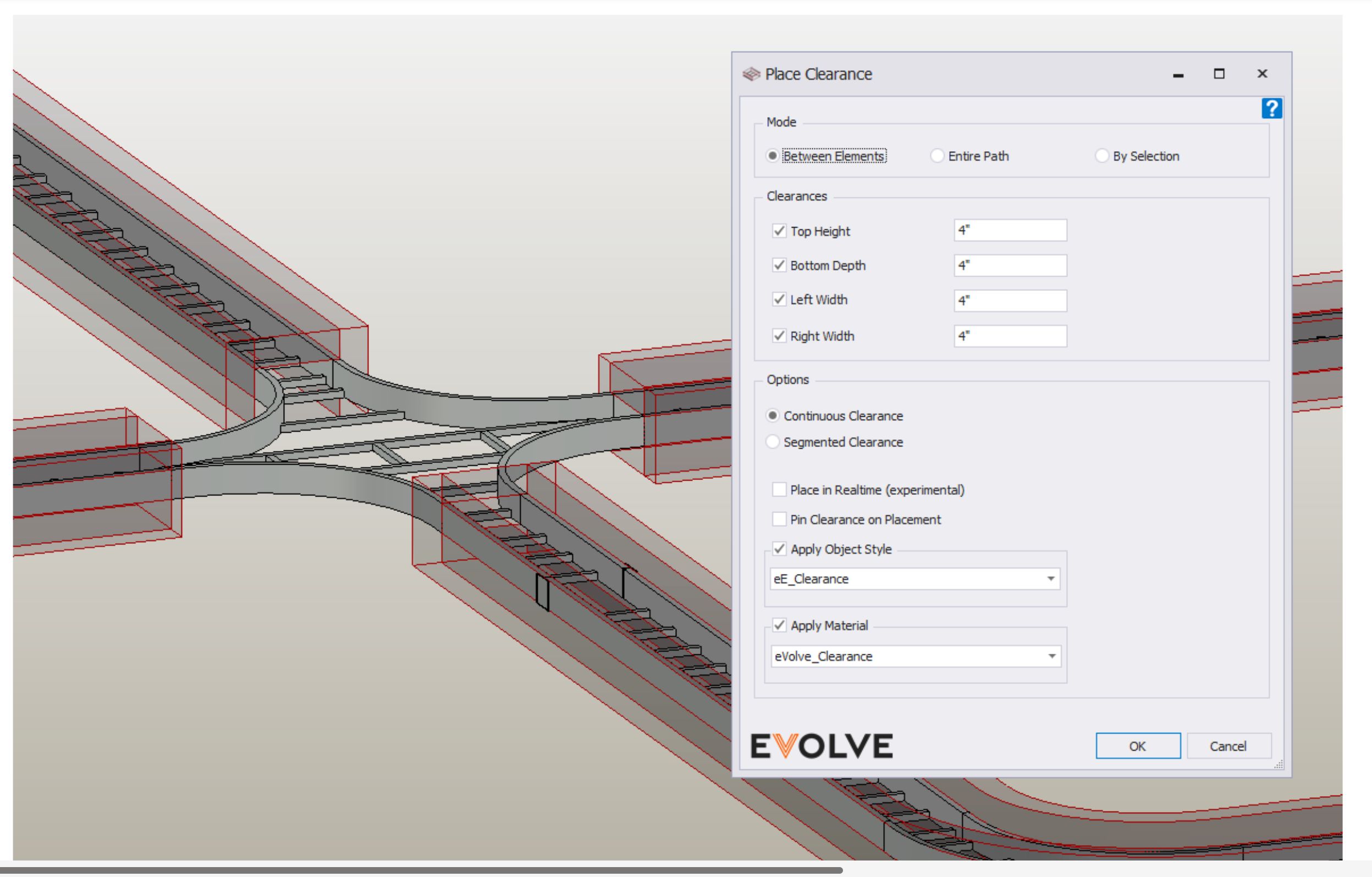Enable Place in Realtime (experimental)
The height and width of the screenshot is (877, 1372).
click(x=779, y=489)
